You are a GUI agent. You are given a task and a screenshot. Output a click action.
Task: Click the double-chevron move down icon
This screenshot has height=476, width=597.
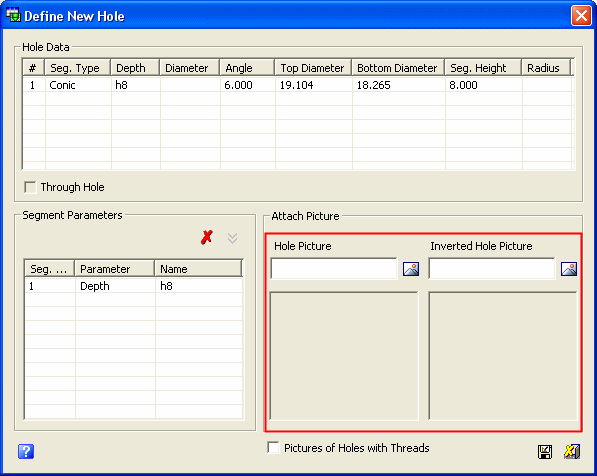point(232,238)
